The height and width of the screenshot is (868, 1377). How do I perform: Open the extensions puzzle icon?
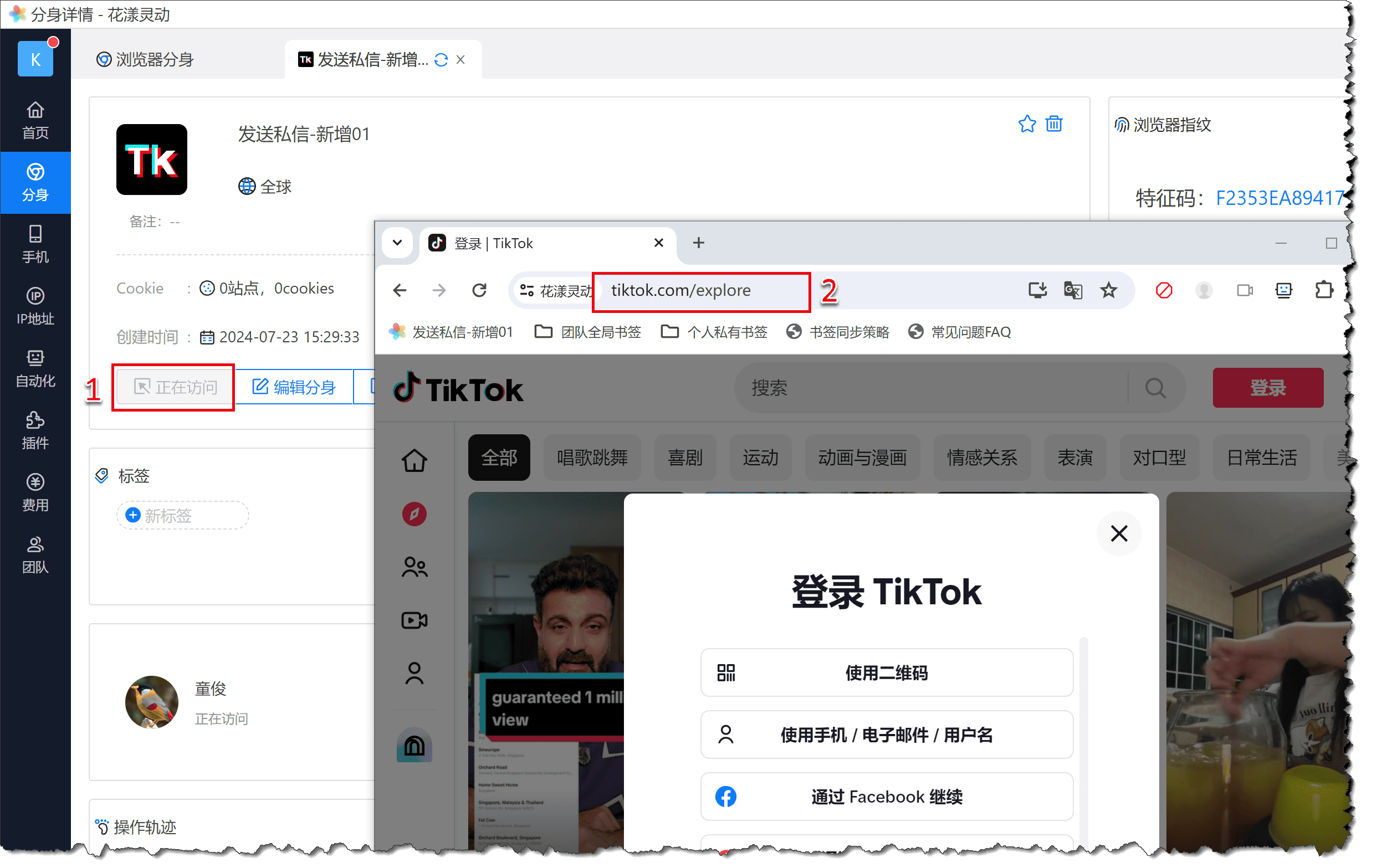click(1324, 290)
